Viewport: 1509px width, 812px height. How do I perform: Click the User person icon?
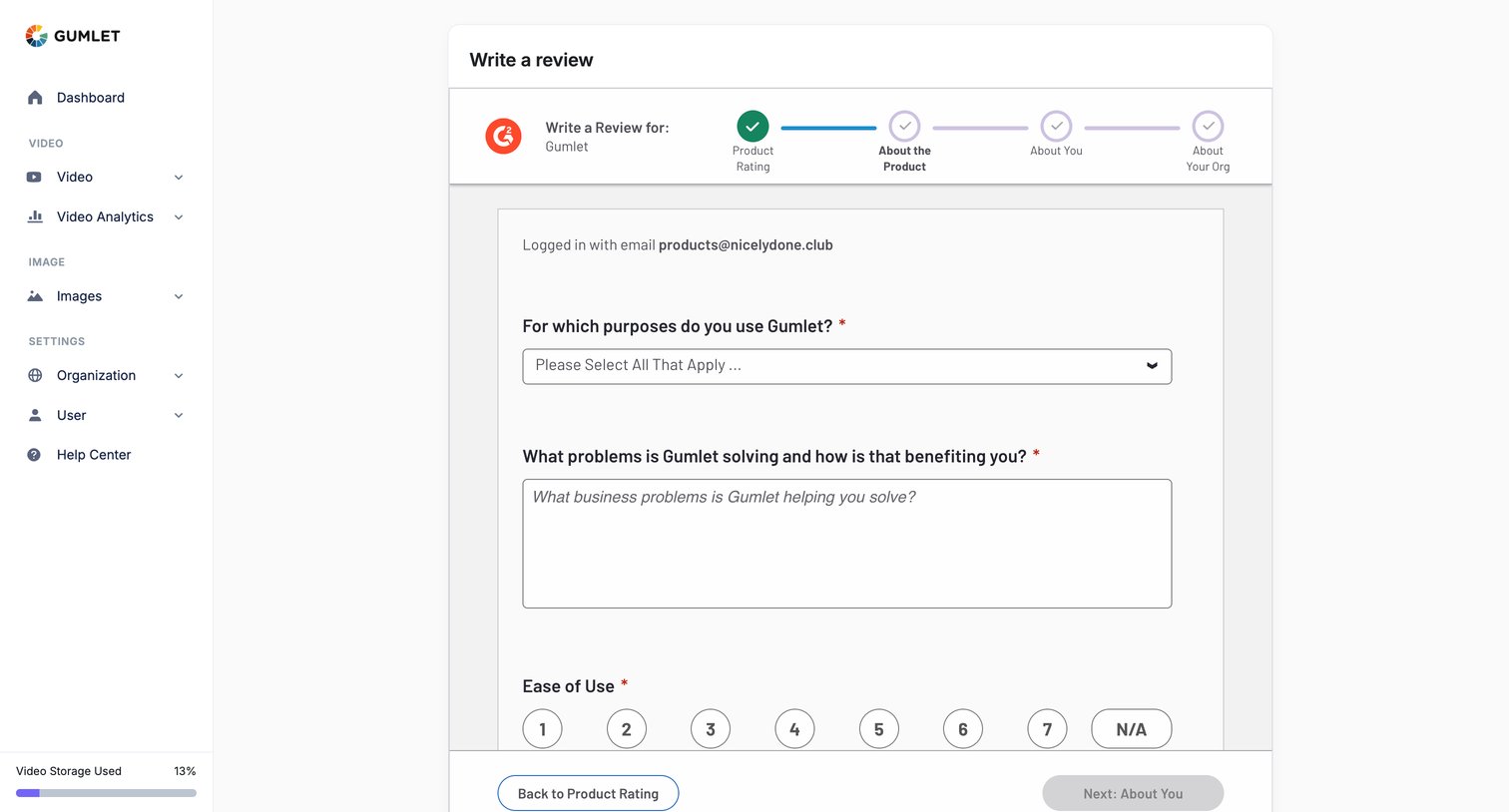tap(35, 415)
